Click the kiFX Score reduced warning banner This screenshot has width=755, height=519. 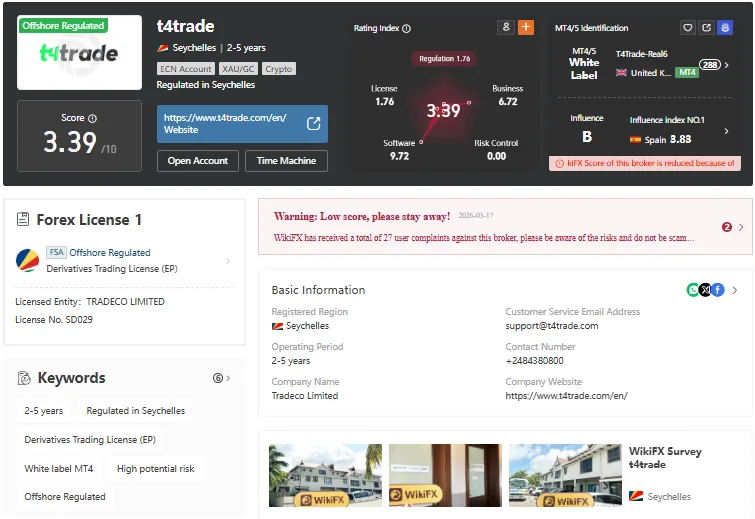tap(645, 163)
